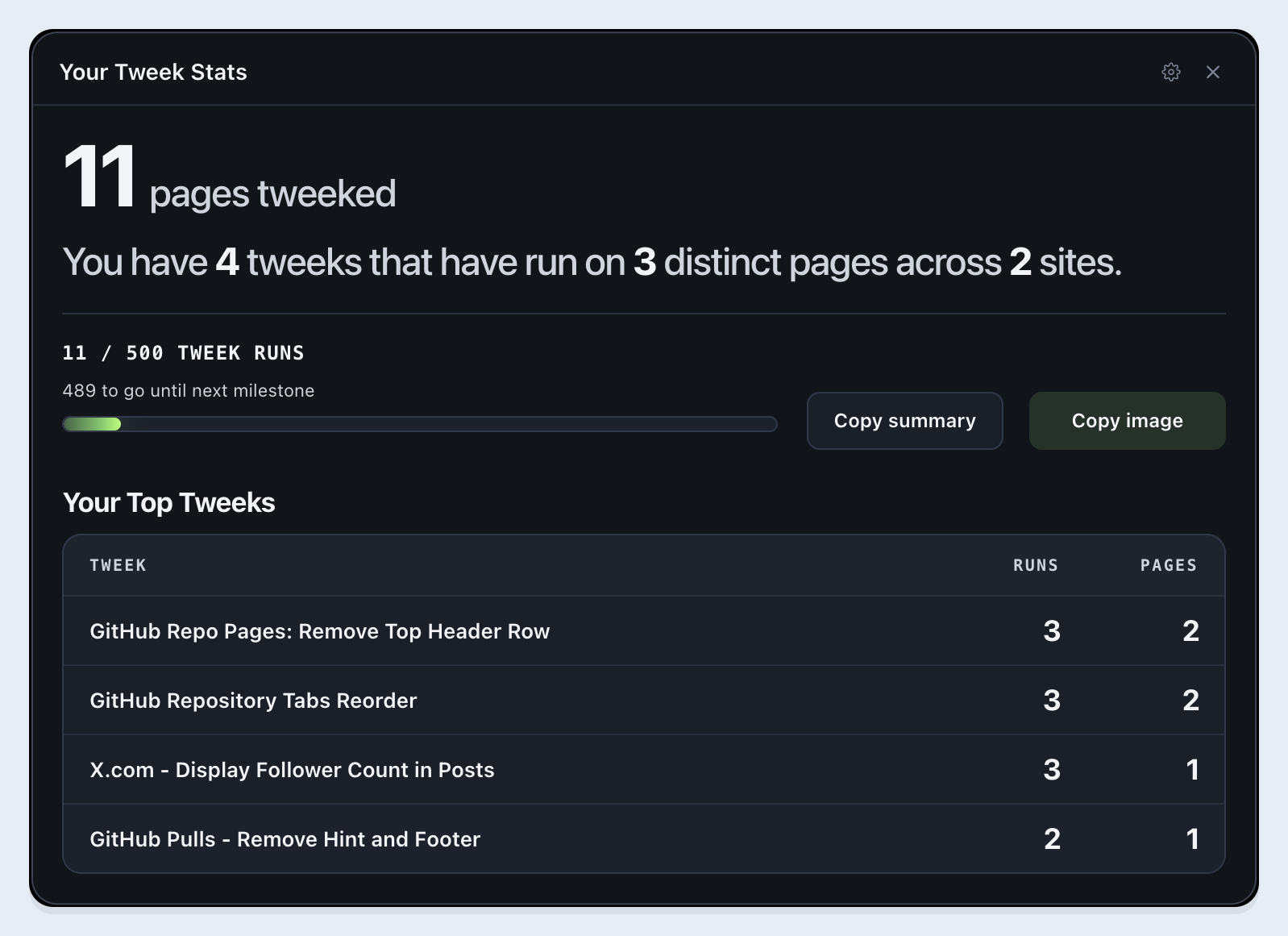Click runs value for GitHub Pulls row

pos(1052,839)
